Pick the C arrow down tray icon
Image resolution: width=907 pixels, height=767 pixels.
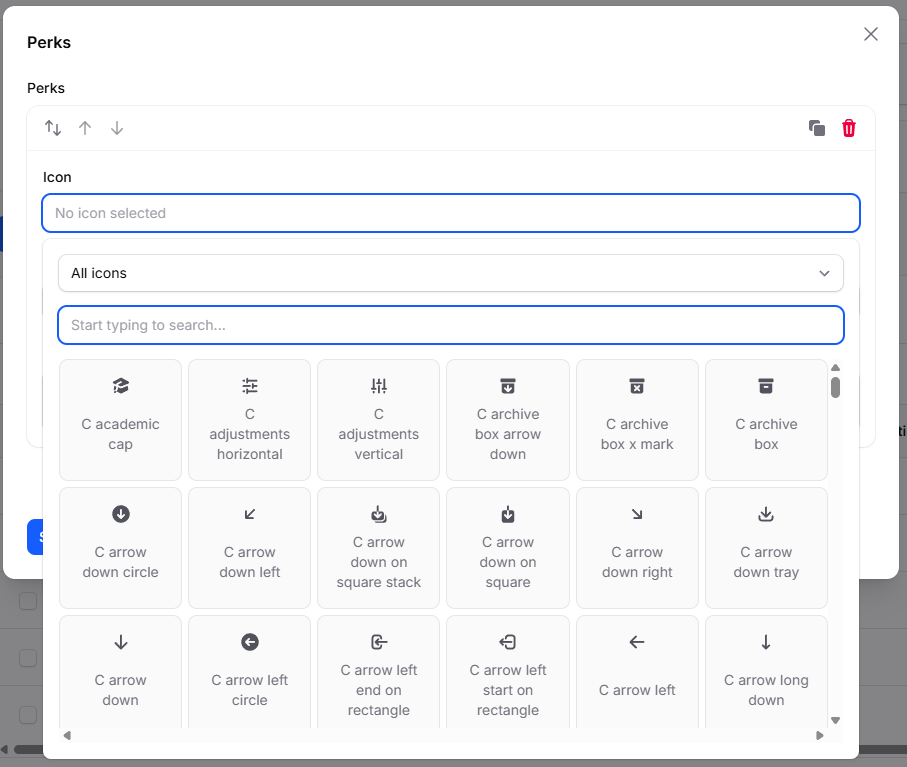click(766, 548)
